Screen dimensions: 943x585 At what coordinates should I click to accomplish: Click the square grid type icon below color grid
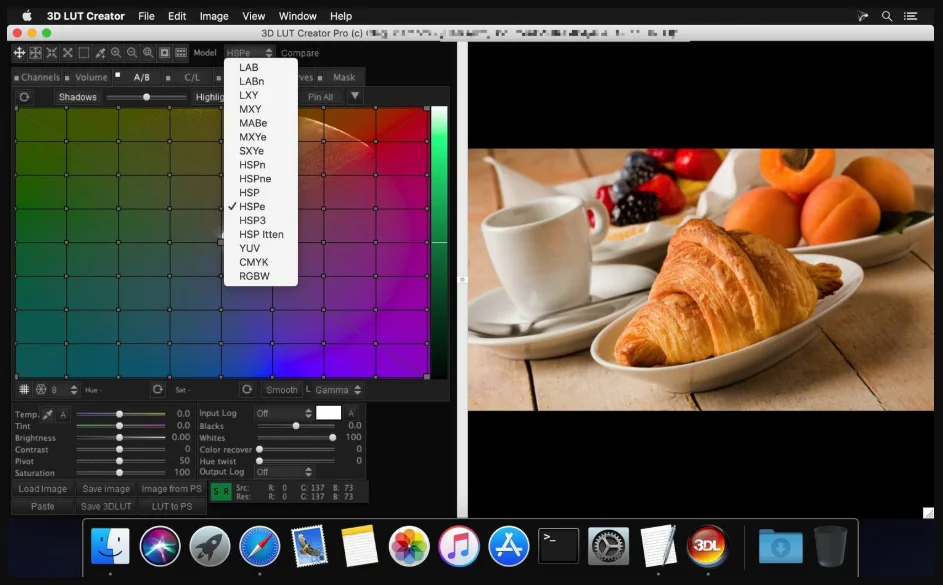click(x=24, y=390)
